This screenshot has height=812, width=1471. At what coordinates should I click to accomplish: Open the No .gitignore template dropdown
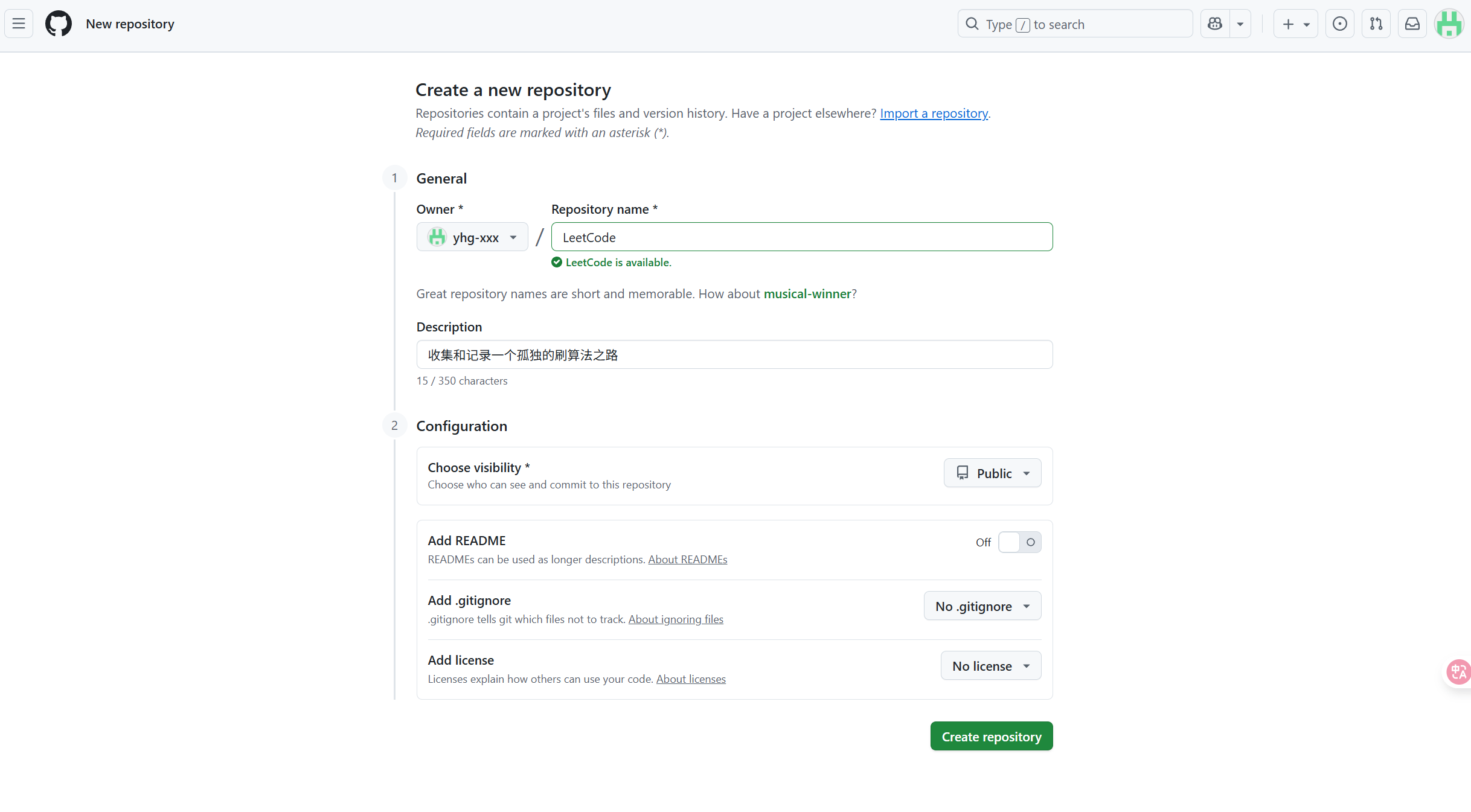coord(982,606)
